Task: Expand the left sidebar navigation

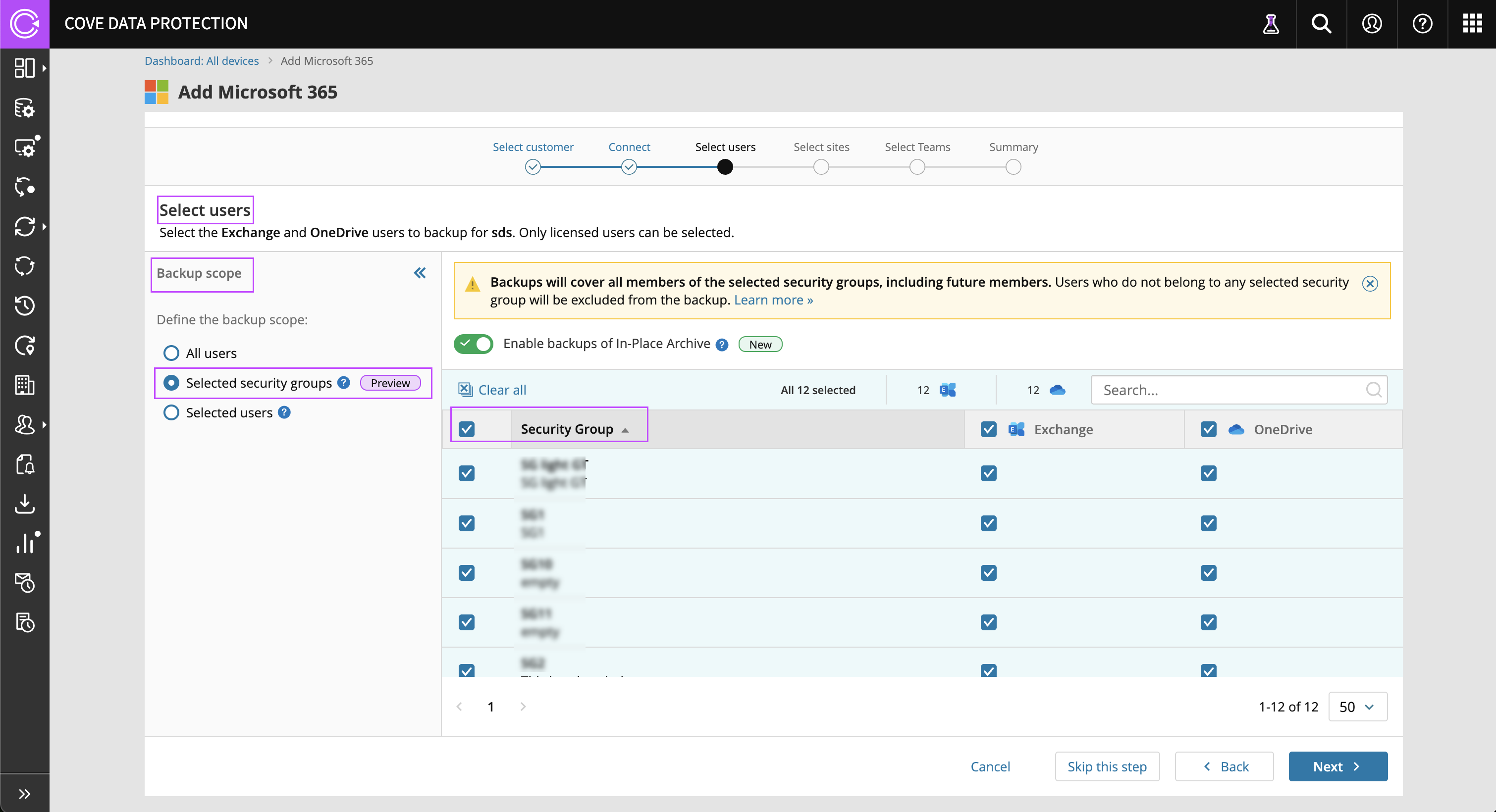Action: [x=24, y=793]
